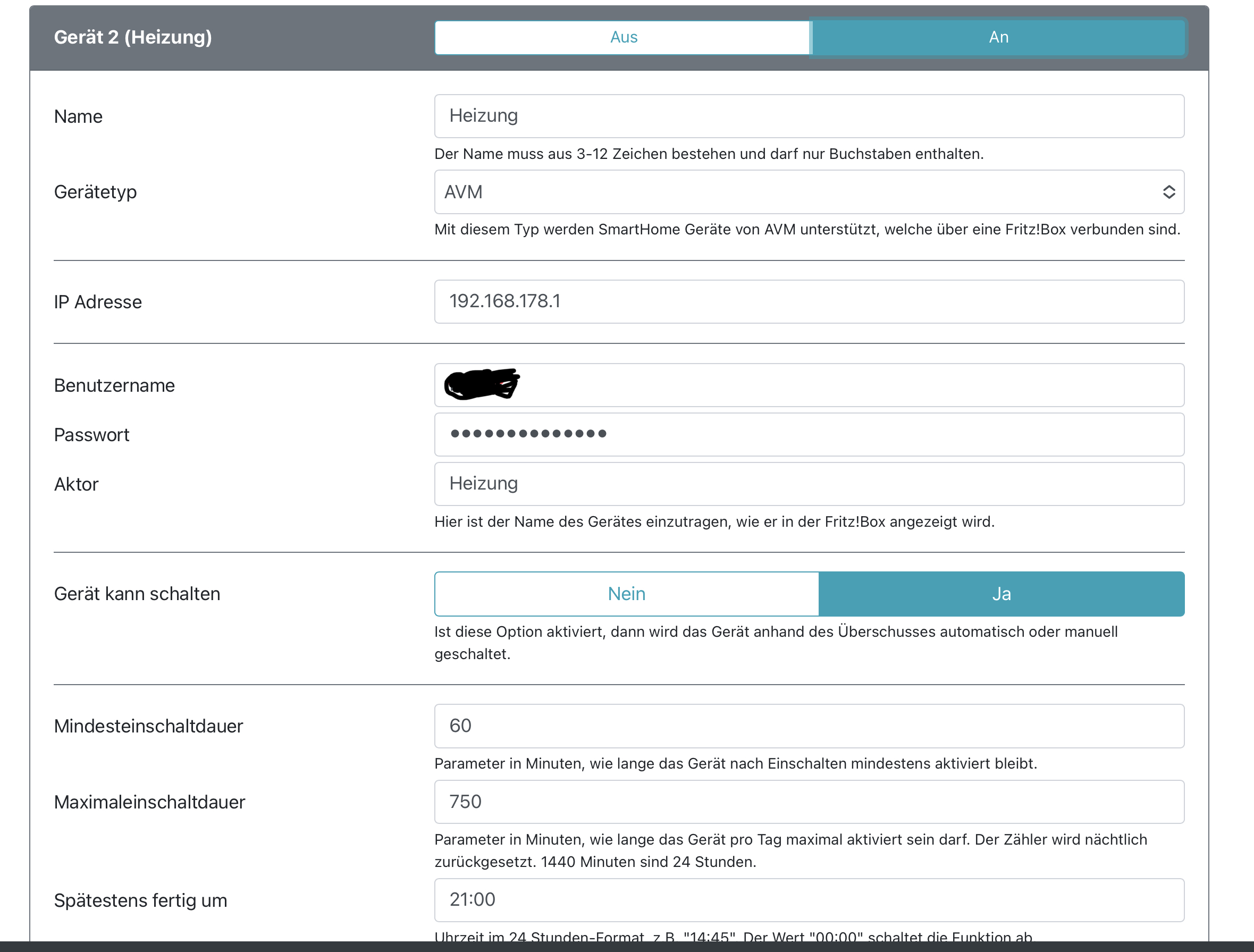Click the Name field containing Heizung

pos(809,116)
